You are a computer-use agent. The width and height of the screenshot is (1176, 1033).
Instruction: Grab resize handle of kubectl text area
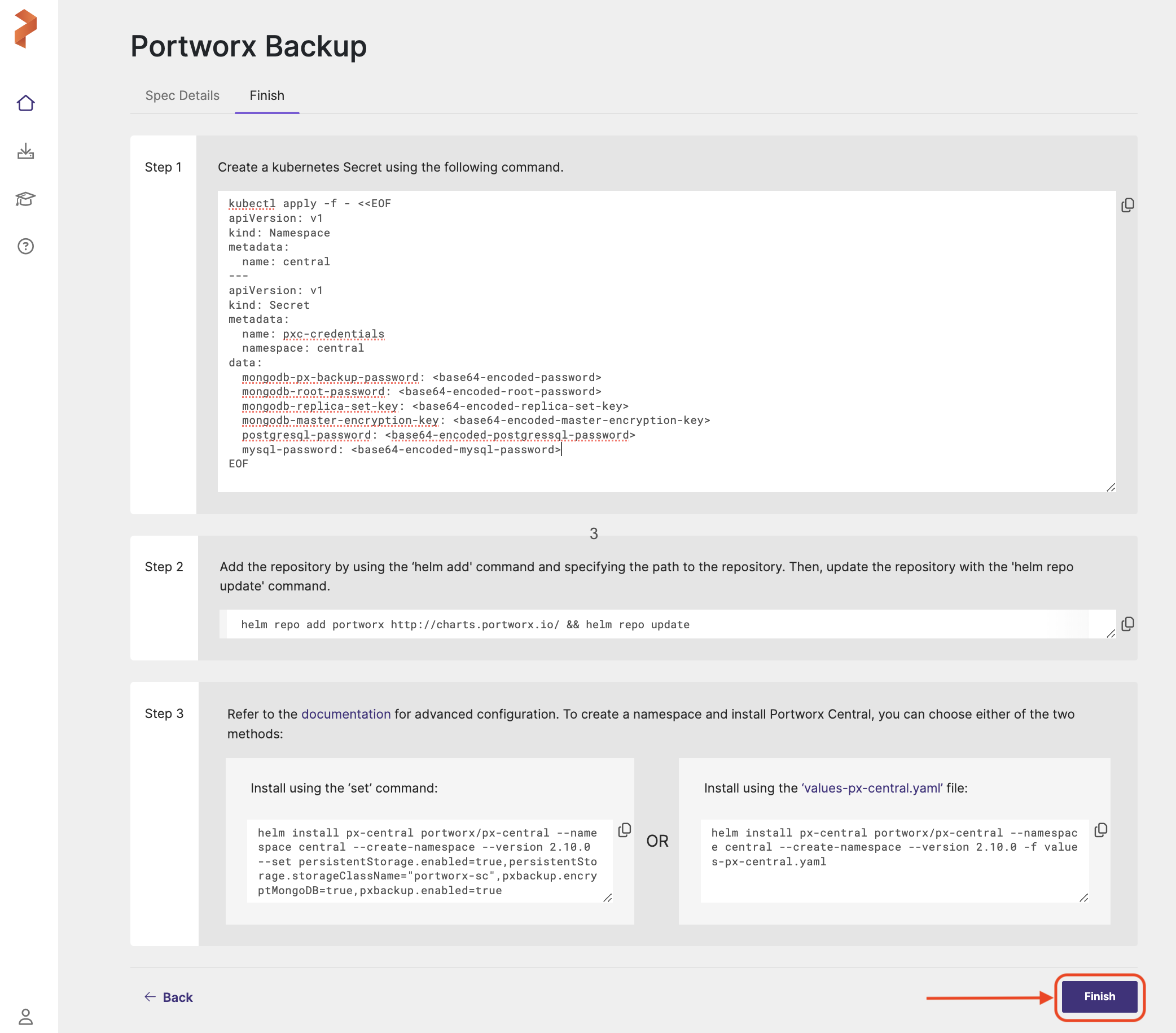click(x=1111, y=488)
